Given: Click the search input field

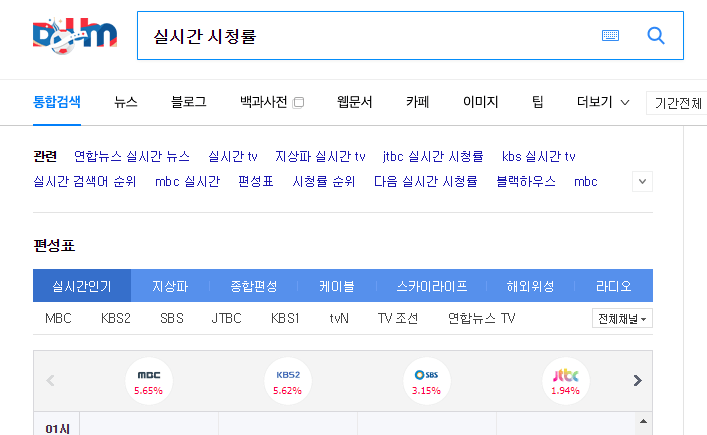Looking at the screenshot, I should click(370, 36).
